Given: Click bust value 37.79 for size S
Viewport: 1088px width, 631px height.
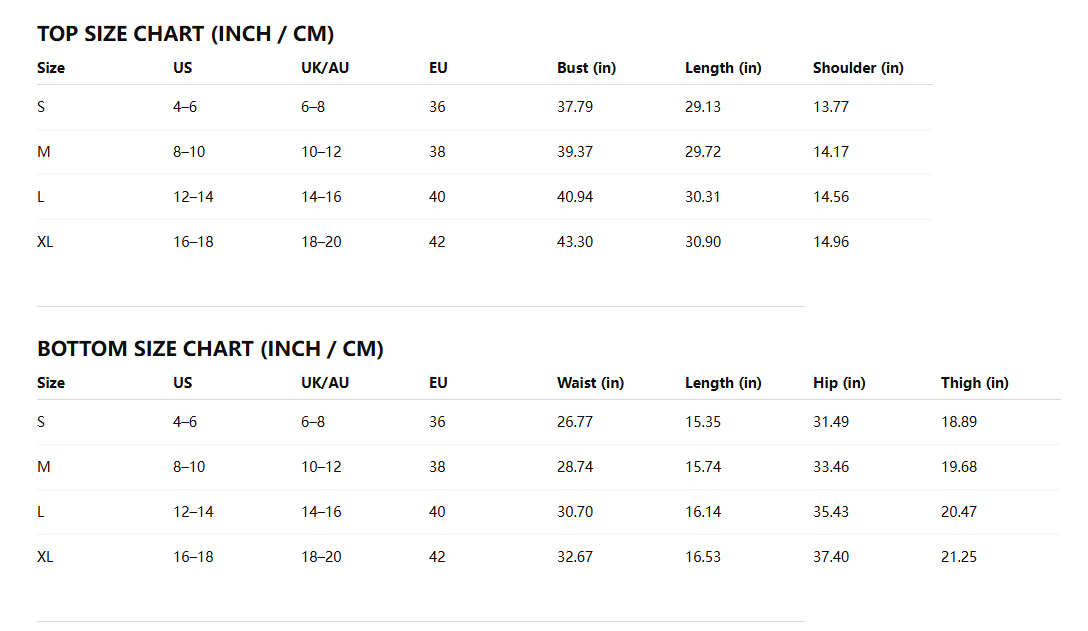Looking at the screenshot, I should [575, 107].
